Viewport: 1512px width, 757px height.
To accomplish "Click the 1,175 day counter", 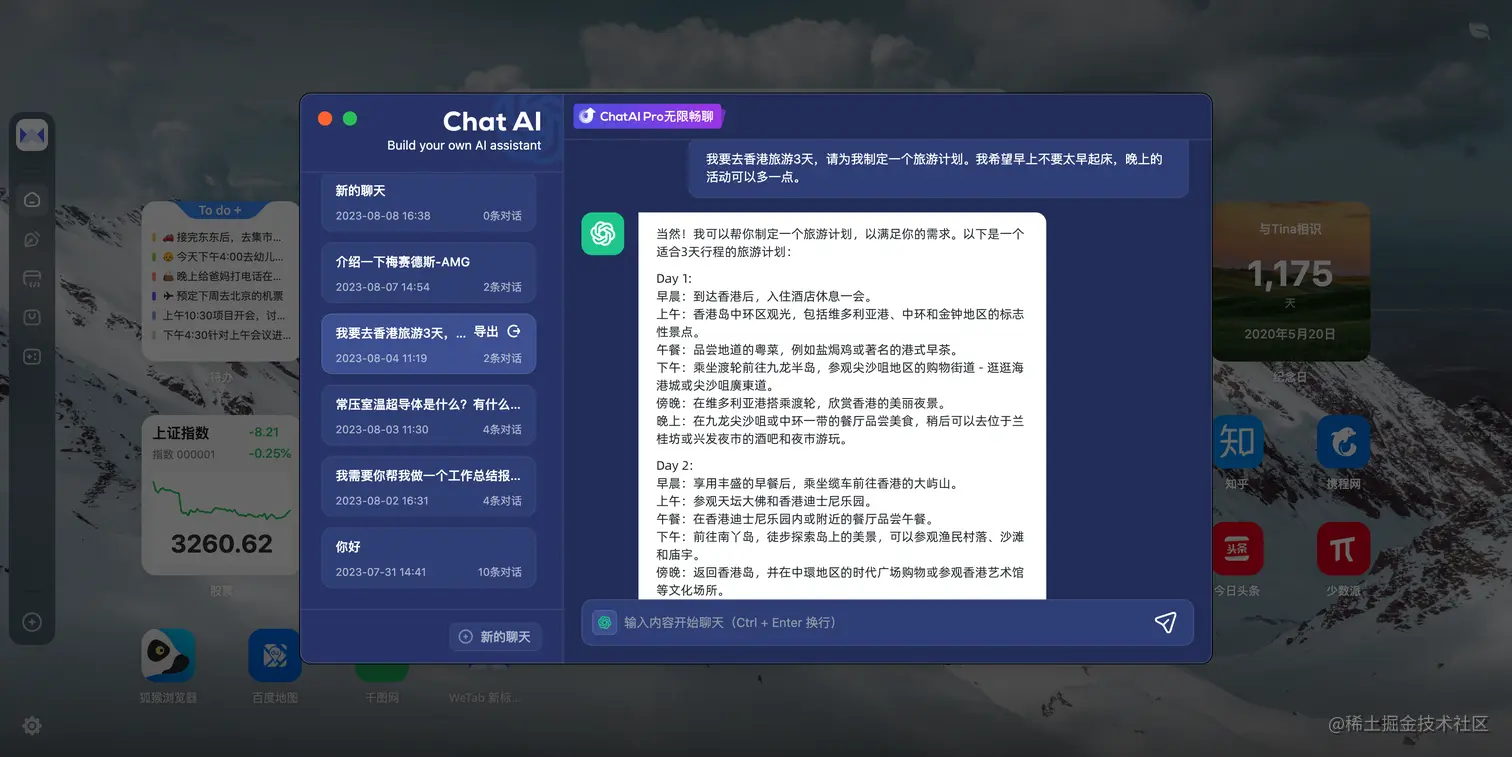I will coord(1290,273).
